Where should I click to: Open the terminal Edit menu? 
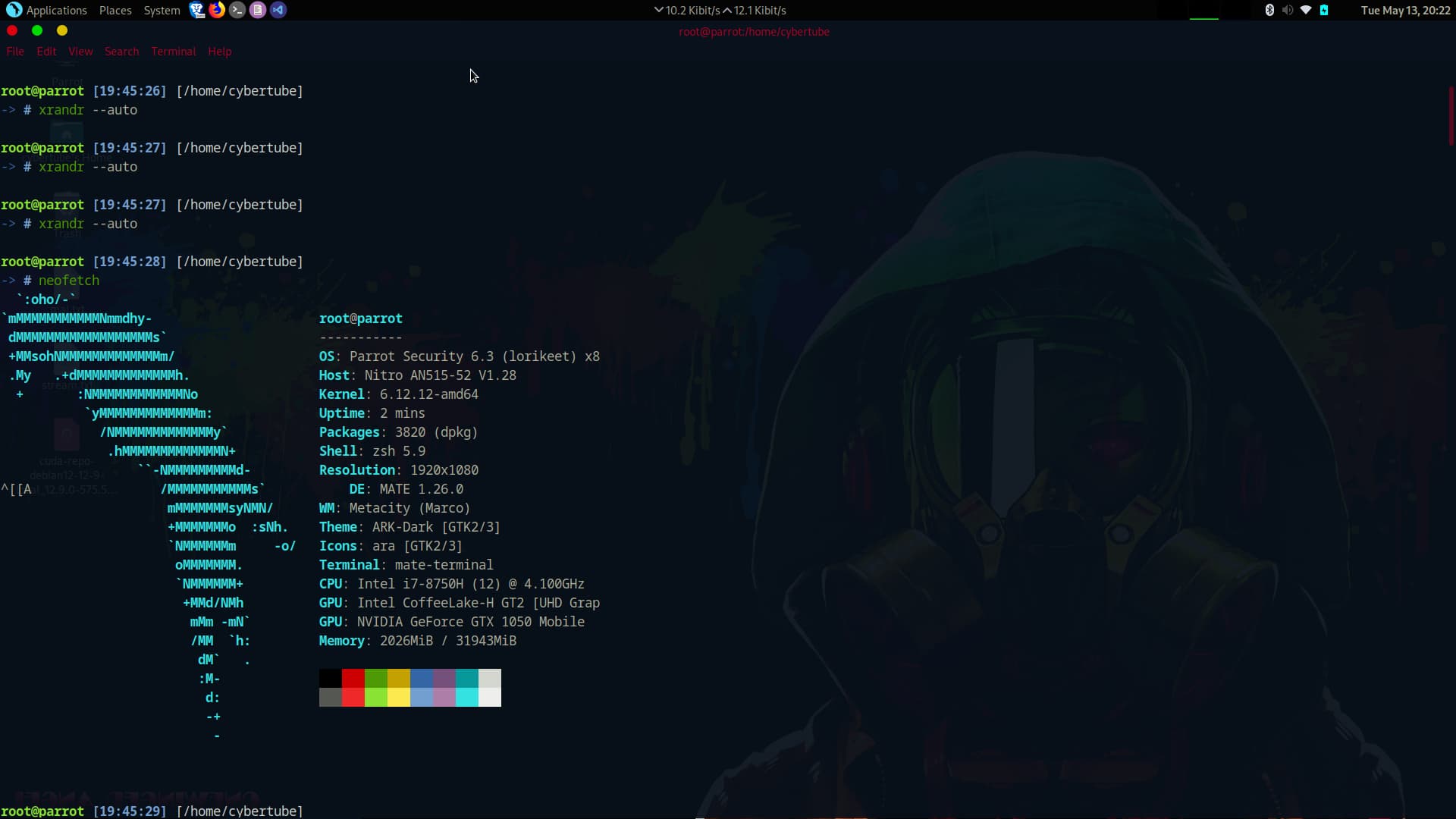click(46, 51)
